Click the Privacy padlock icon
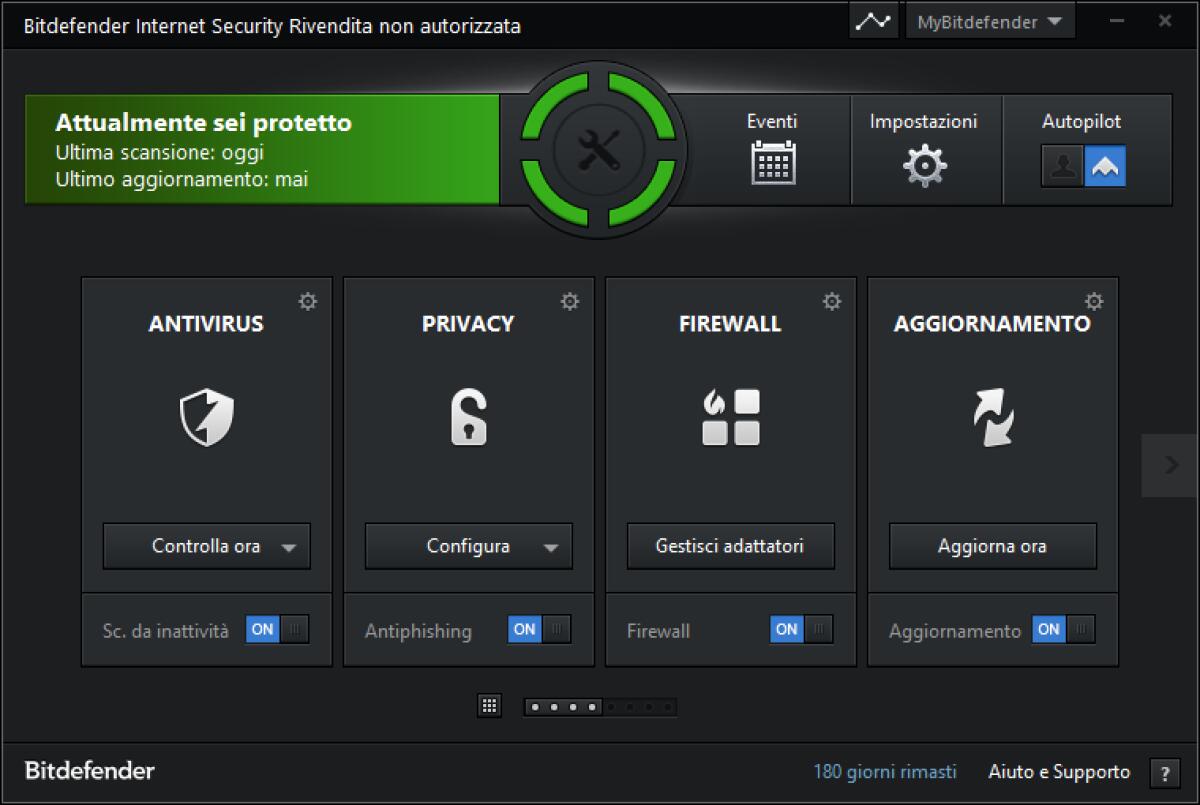The image size is (1200, 805). pos(468,415)
